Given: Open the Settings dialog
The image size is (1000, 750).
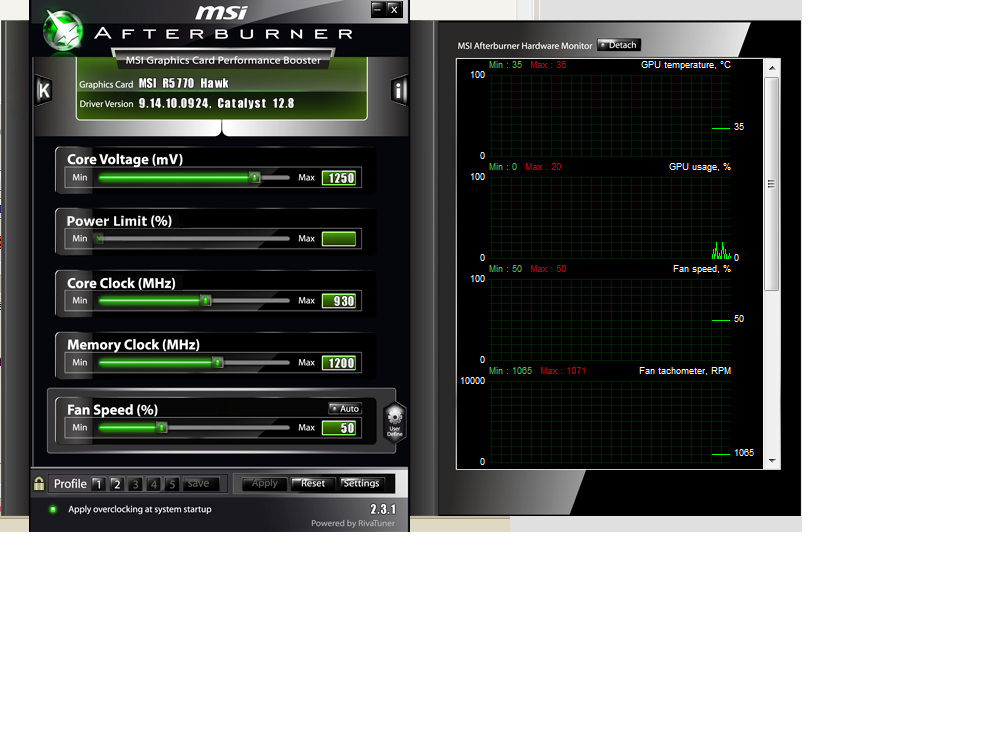Looking at the screenshot, I should [362, 484].
